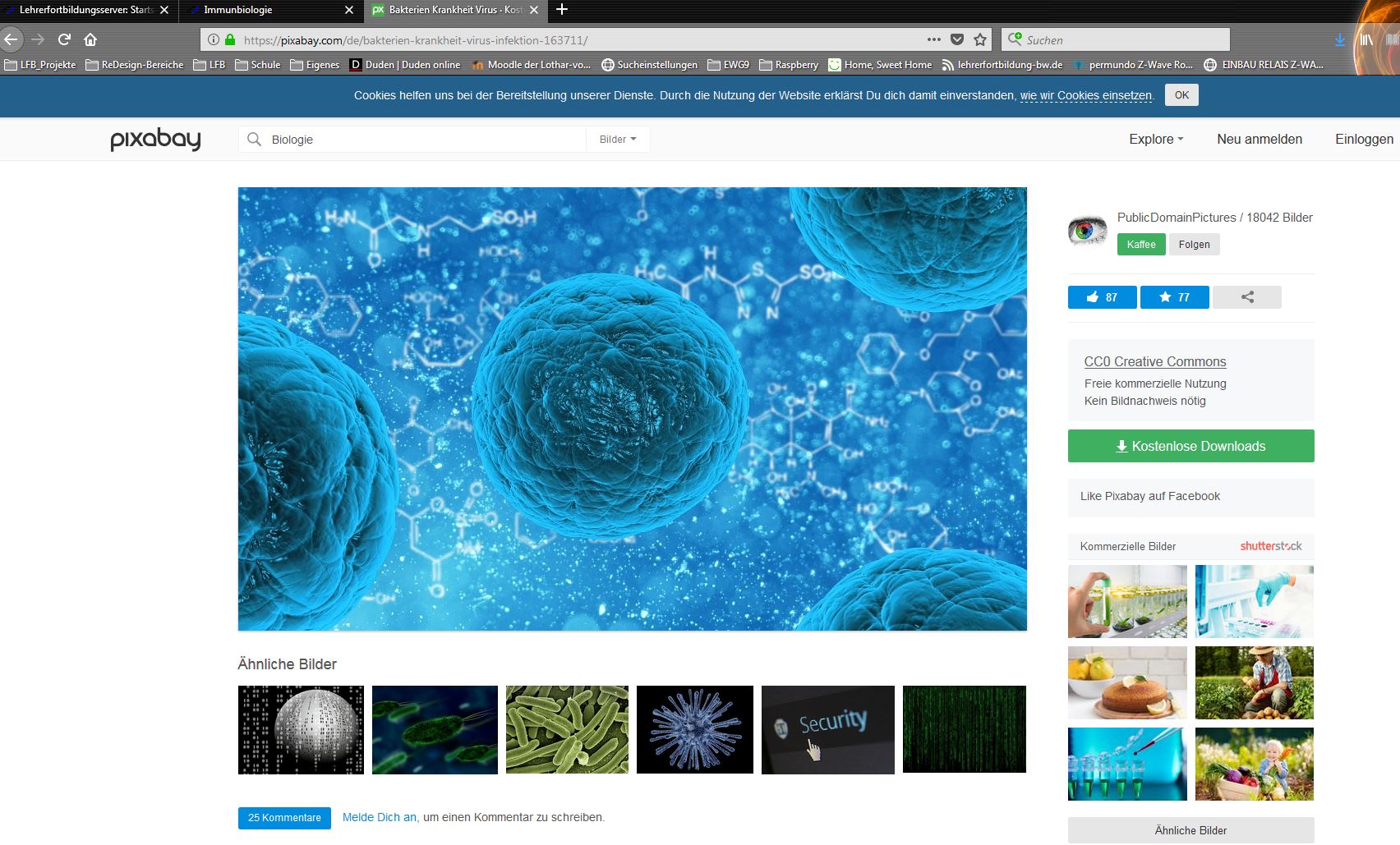1400x845 pixels.
Task: Go to the browser home icon
Action: [x=90, y=39]
